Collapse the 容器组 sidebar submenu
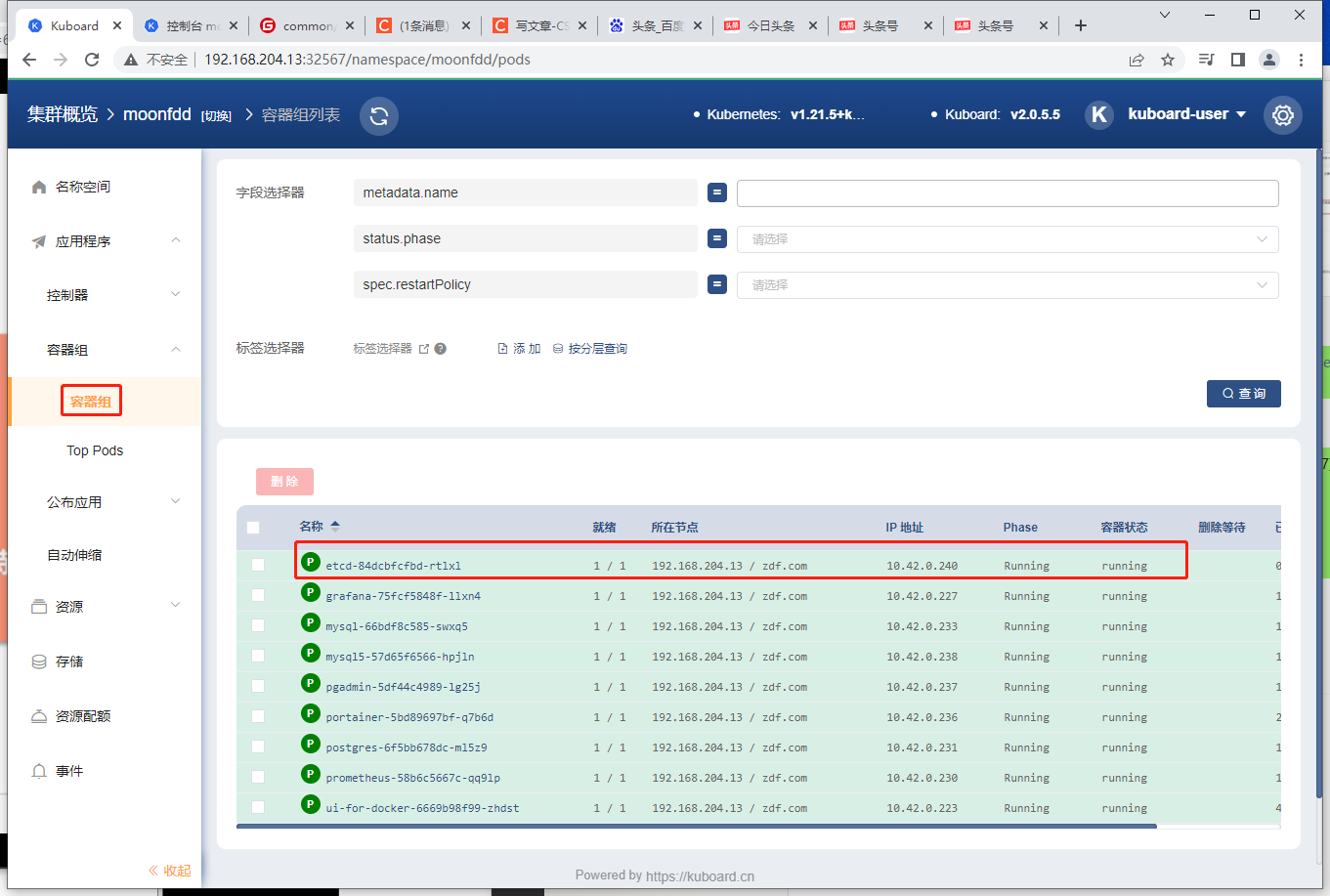Screen dimensions: 1330x896 pos(176,349)
